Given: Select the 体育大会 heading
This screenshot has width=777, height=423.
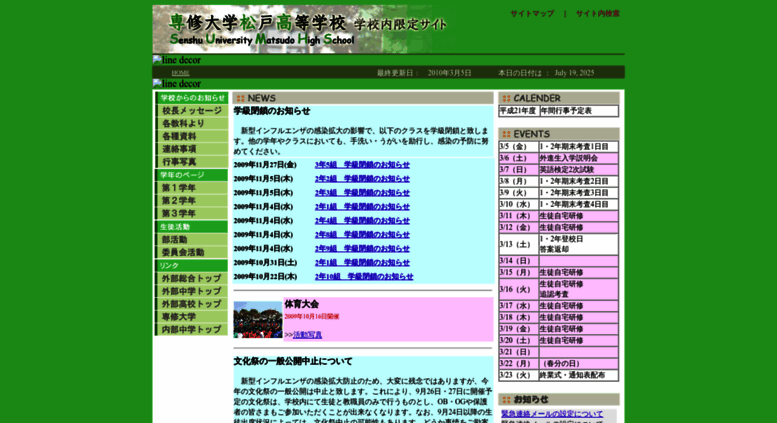Looking at the screenshot, I should tap(301, 304).
